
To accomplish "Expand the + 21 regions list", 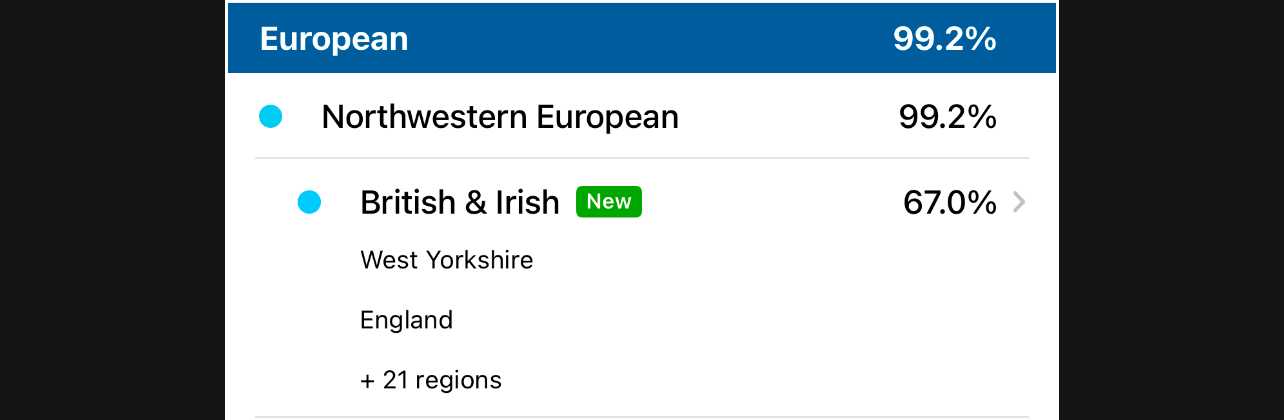I will (431, 380).
